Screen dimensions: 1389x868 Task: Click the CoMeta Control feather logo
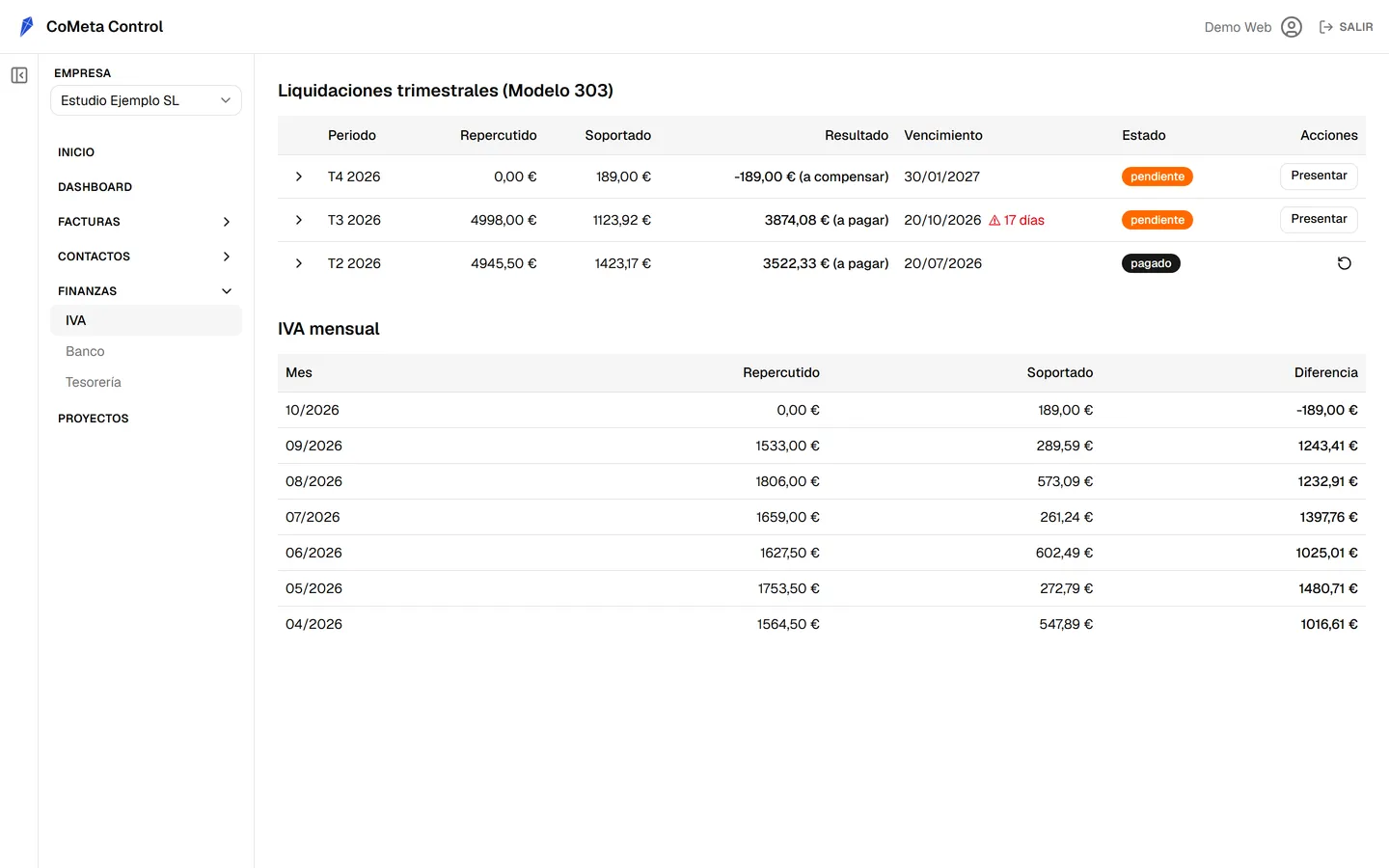[x=26, y=27]
